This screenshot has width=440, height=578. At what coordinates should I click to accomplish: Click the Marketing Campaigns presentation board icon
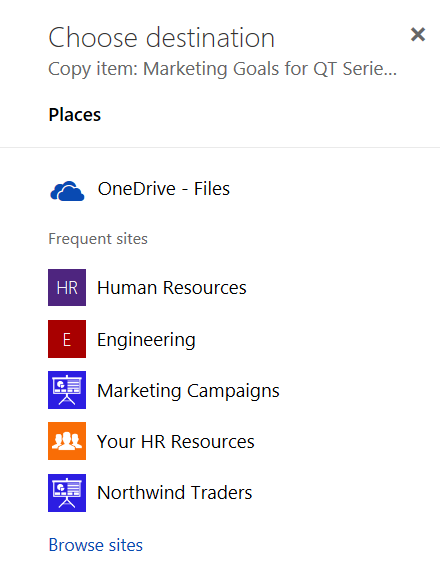coord(67,390)
